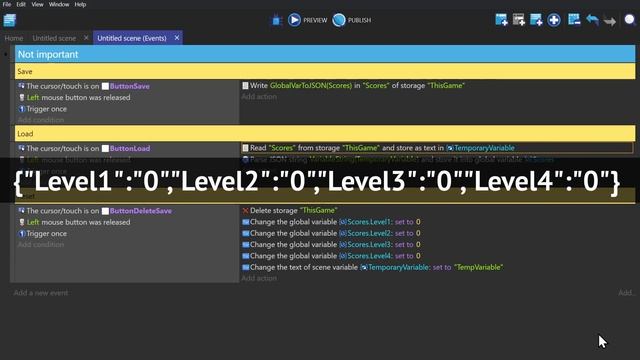This screenshot has width=640, height=360.
Task: Click the add sub-event toolbar icon
Action: tap(519, 20)
